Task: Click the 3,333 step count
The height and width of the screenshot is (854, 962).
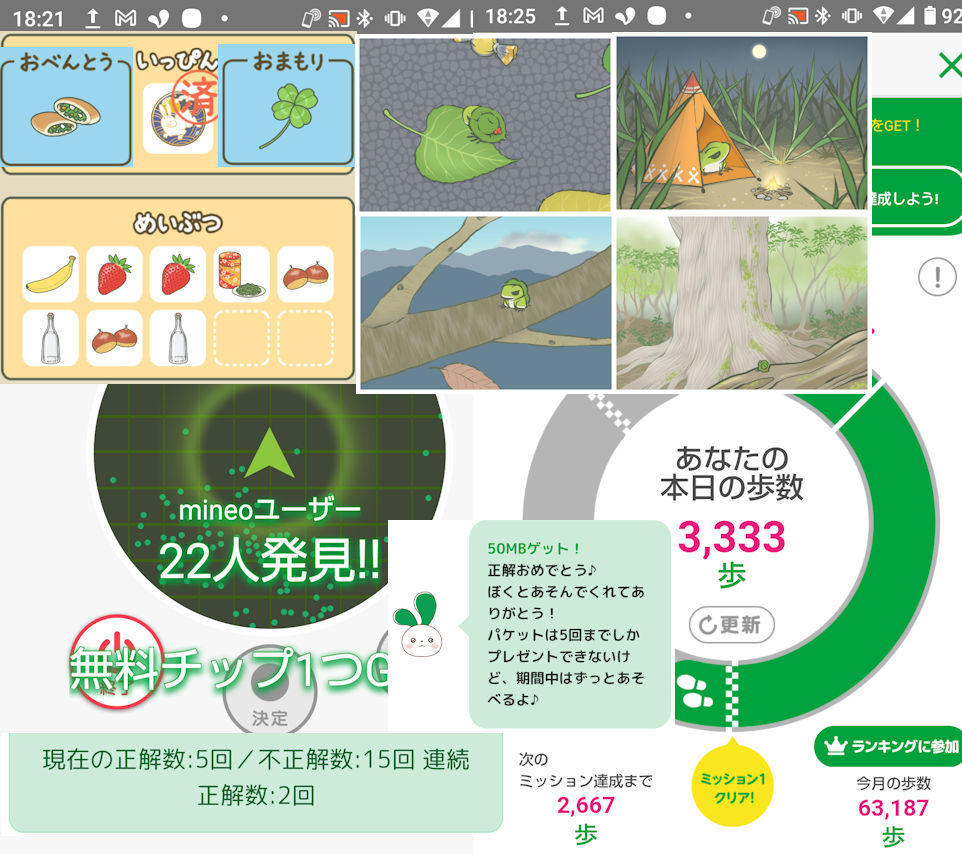Action: 731,537
